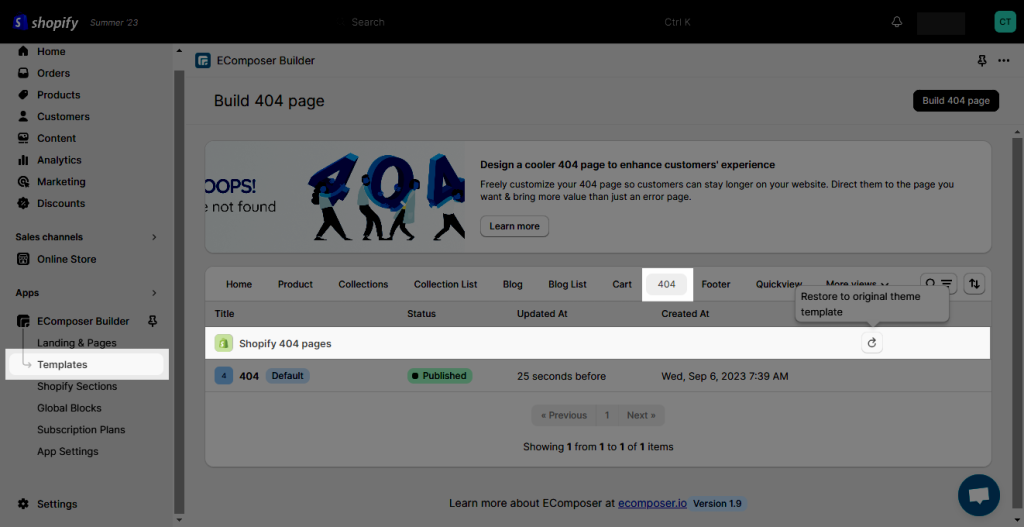Click the Default badge
Screen dimensions: 1024x527
click(287, 375)
